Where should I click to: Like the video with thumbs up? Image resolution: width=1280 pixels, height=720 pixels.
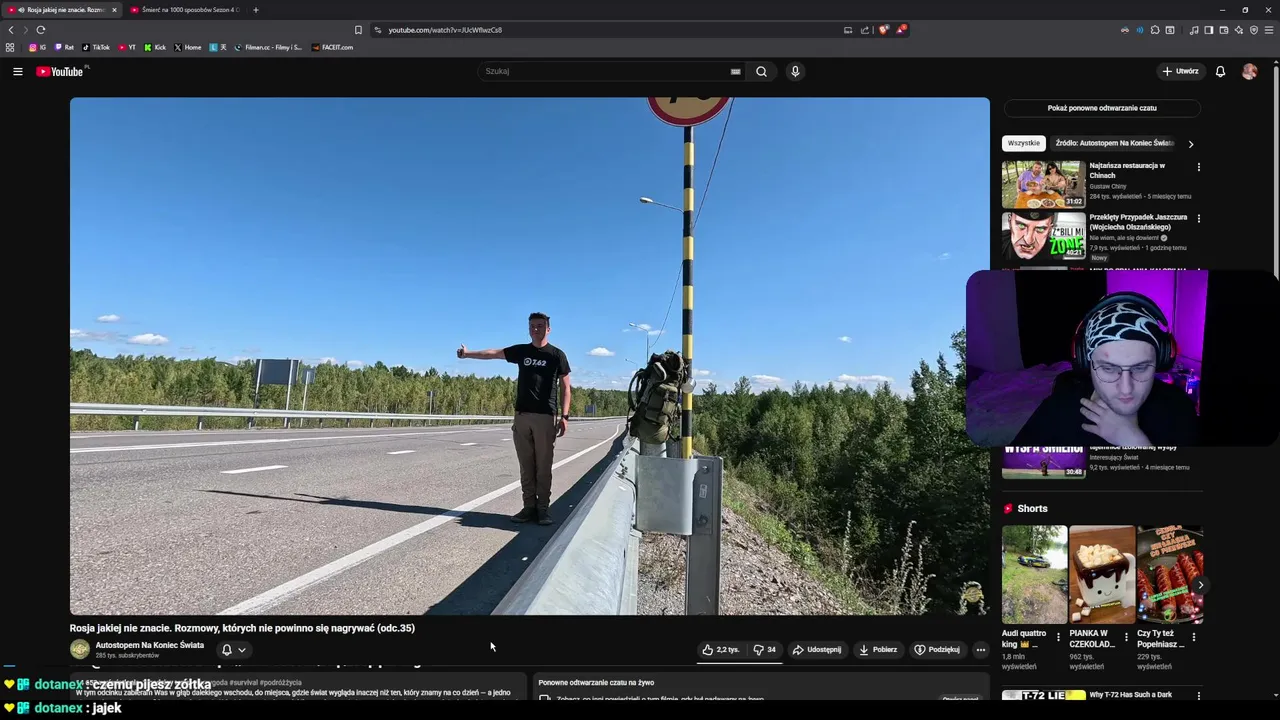coord(720,650)
